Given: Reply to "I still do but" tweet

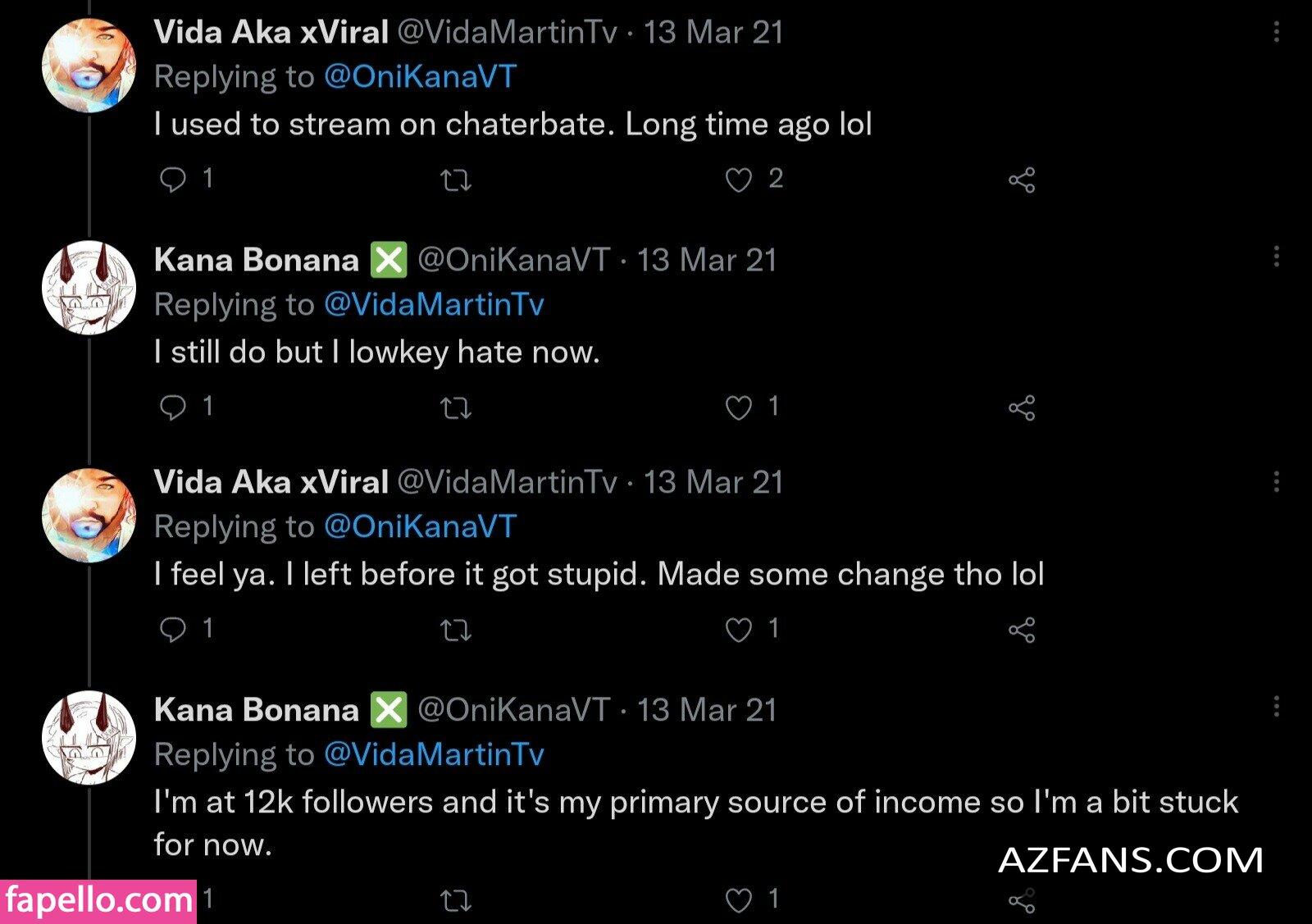Looking at the screenshot, I should point(173,407).
